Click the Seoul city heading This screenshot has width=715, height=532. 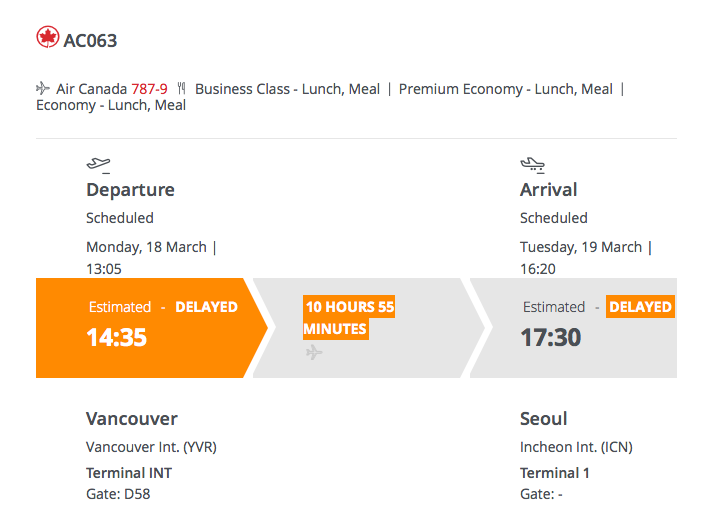pyautogui.click(x=544, y=418)
